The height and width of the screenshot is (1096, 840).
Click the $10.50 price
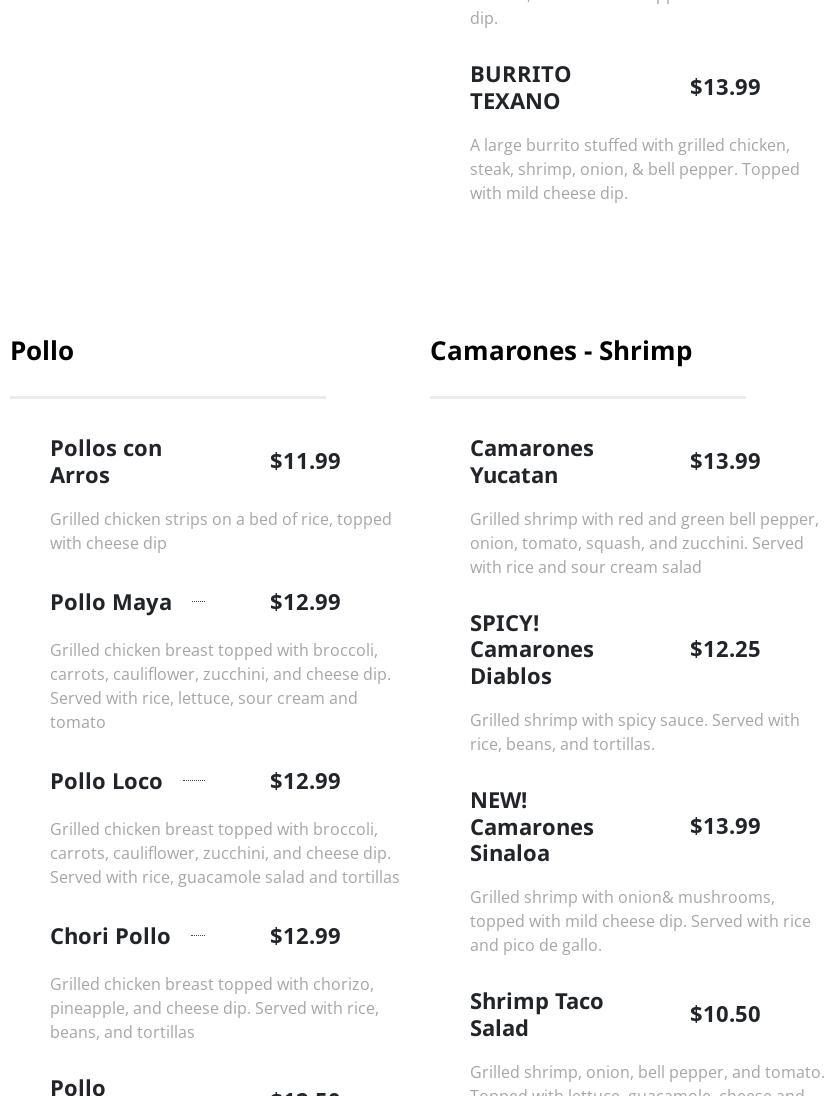[x=725, y=1014]
